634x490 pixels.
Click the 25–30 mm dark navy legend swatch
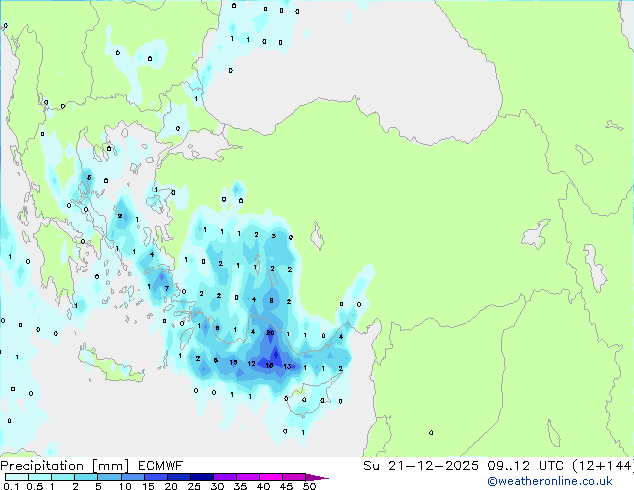pyautogui.click(x=202, y=477)
